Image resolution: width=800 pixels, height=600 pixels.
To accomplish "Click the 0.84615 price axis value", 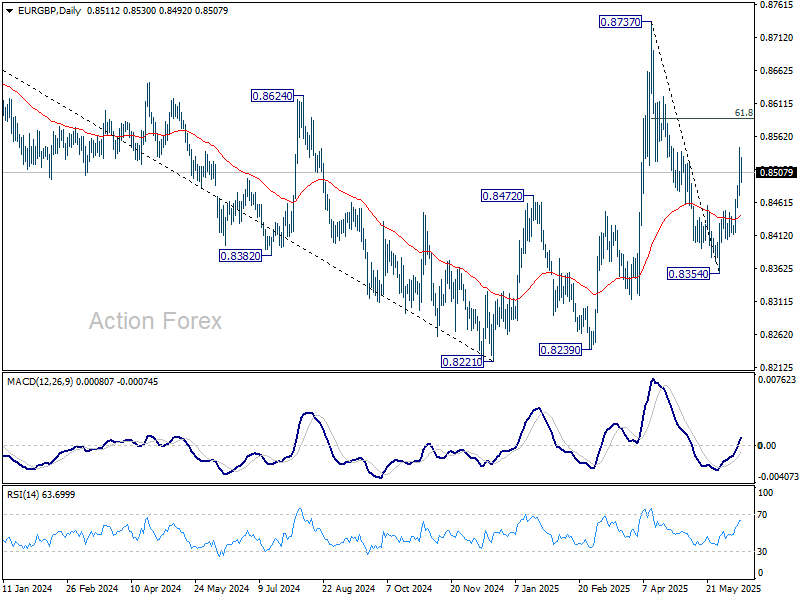I will (777, 203).
